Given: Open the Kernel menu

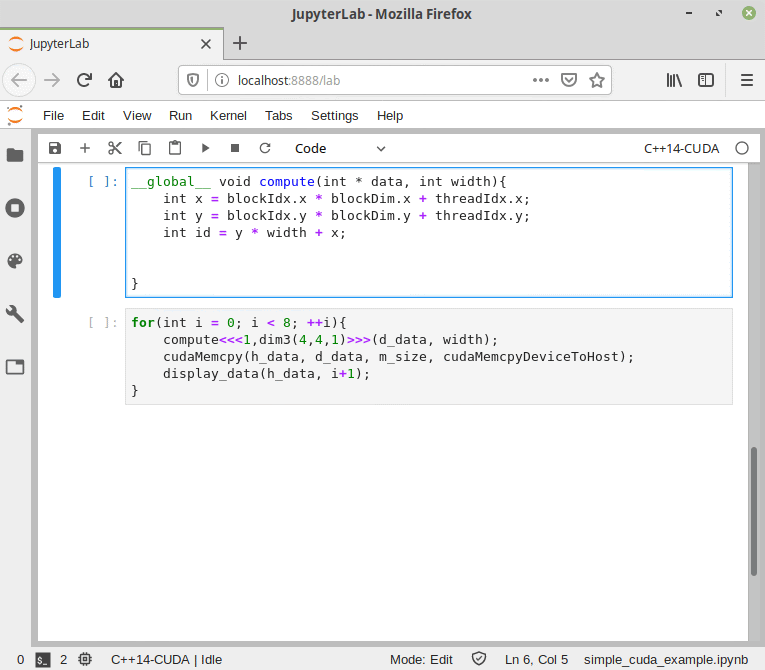Looking at the screenshot, I should tap(228, 116).
